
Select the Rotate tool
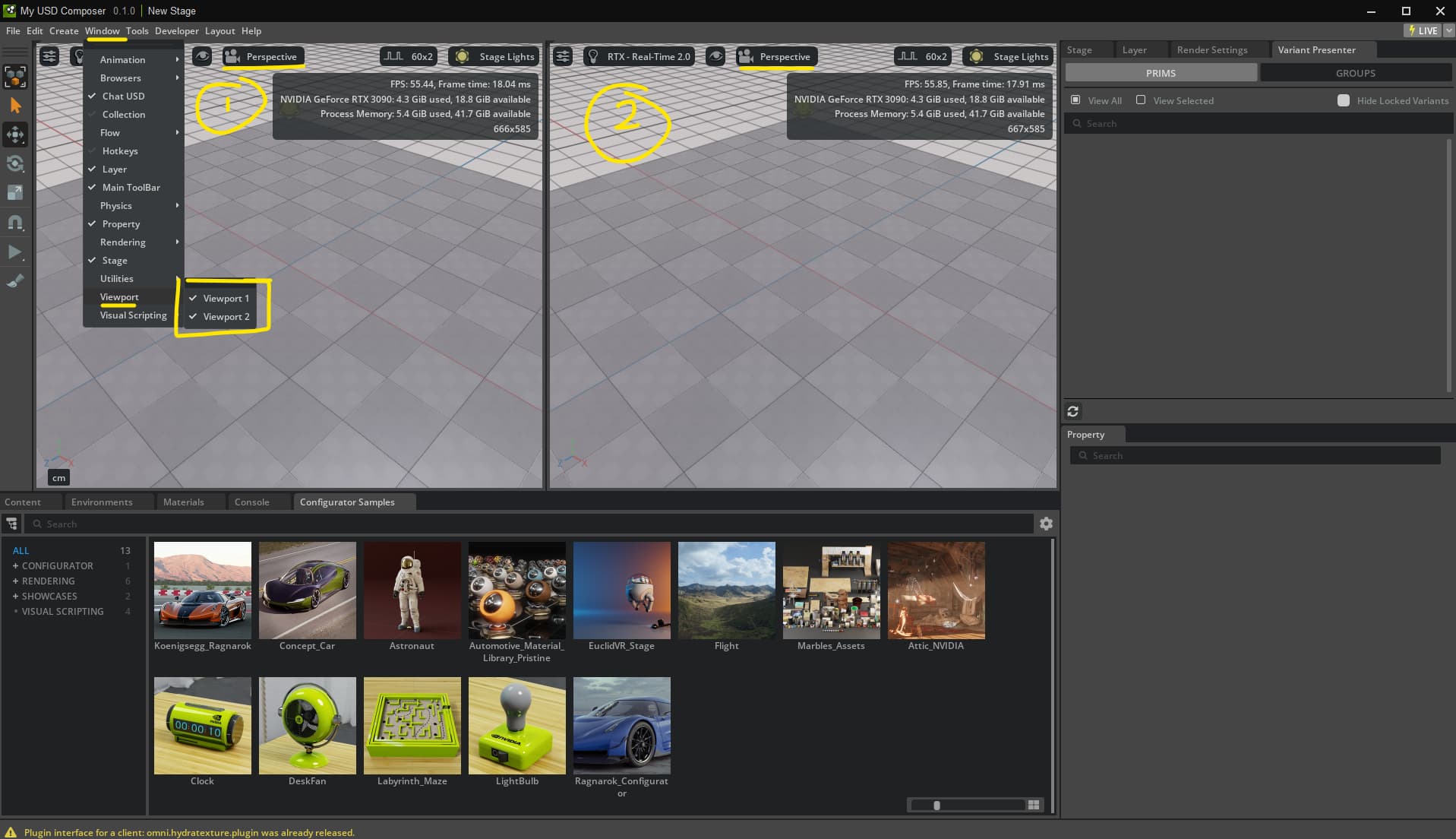tap(15, 163)
